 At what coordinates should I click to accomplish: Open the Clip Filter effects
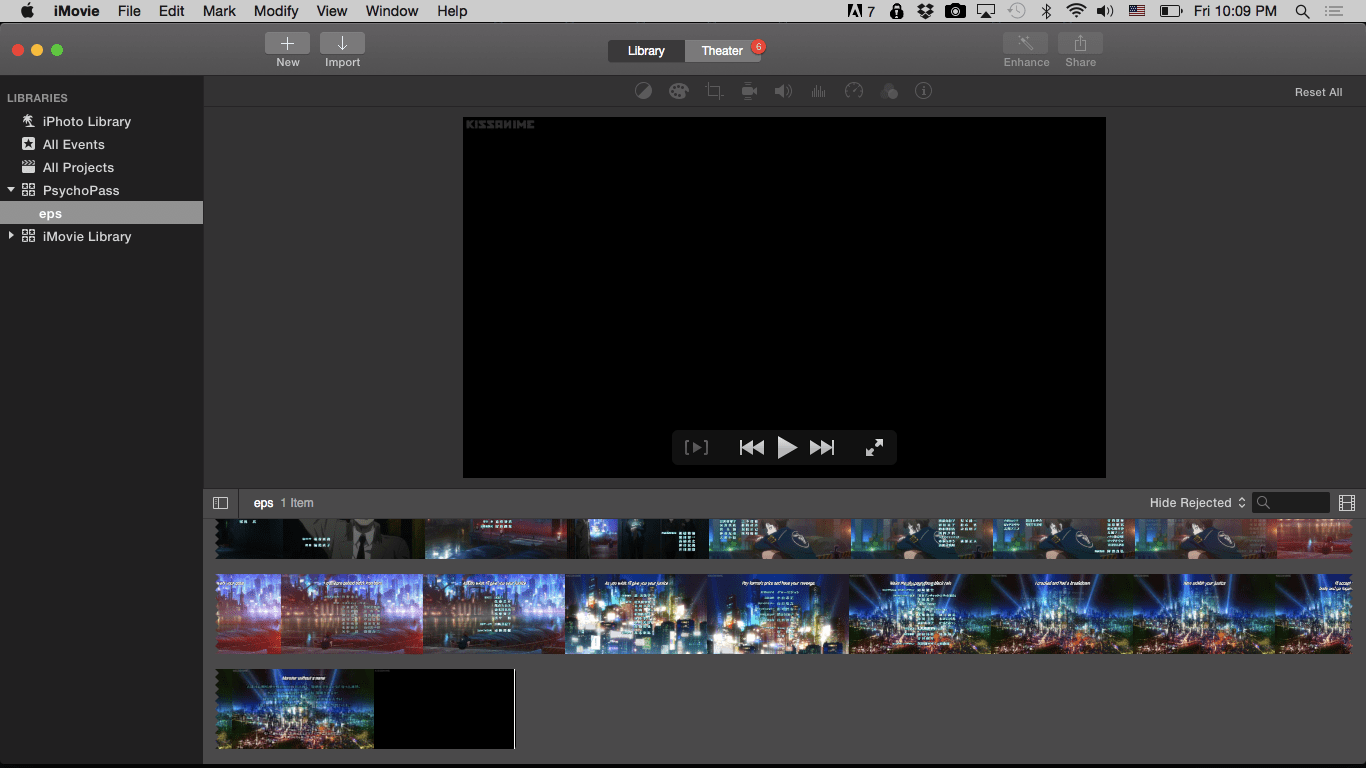pos(889,91)
